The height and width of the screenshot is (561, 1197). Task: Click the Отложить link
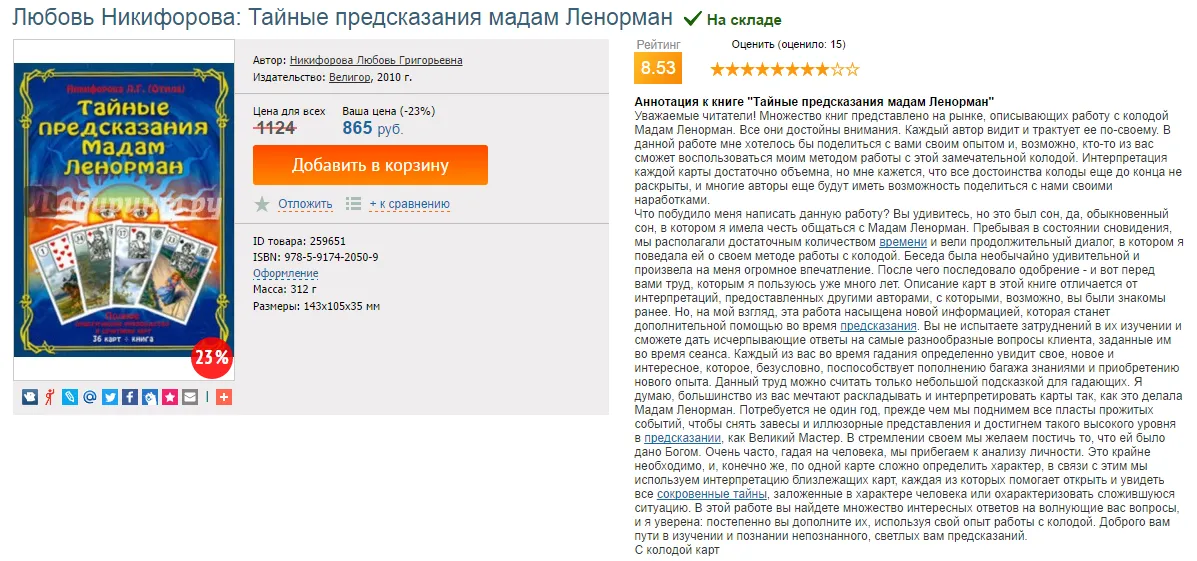click(305, 204)
